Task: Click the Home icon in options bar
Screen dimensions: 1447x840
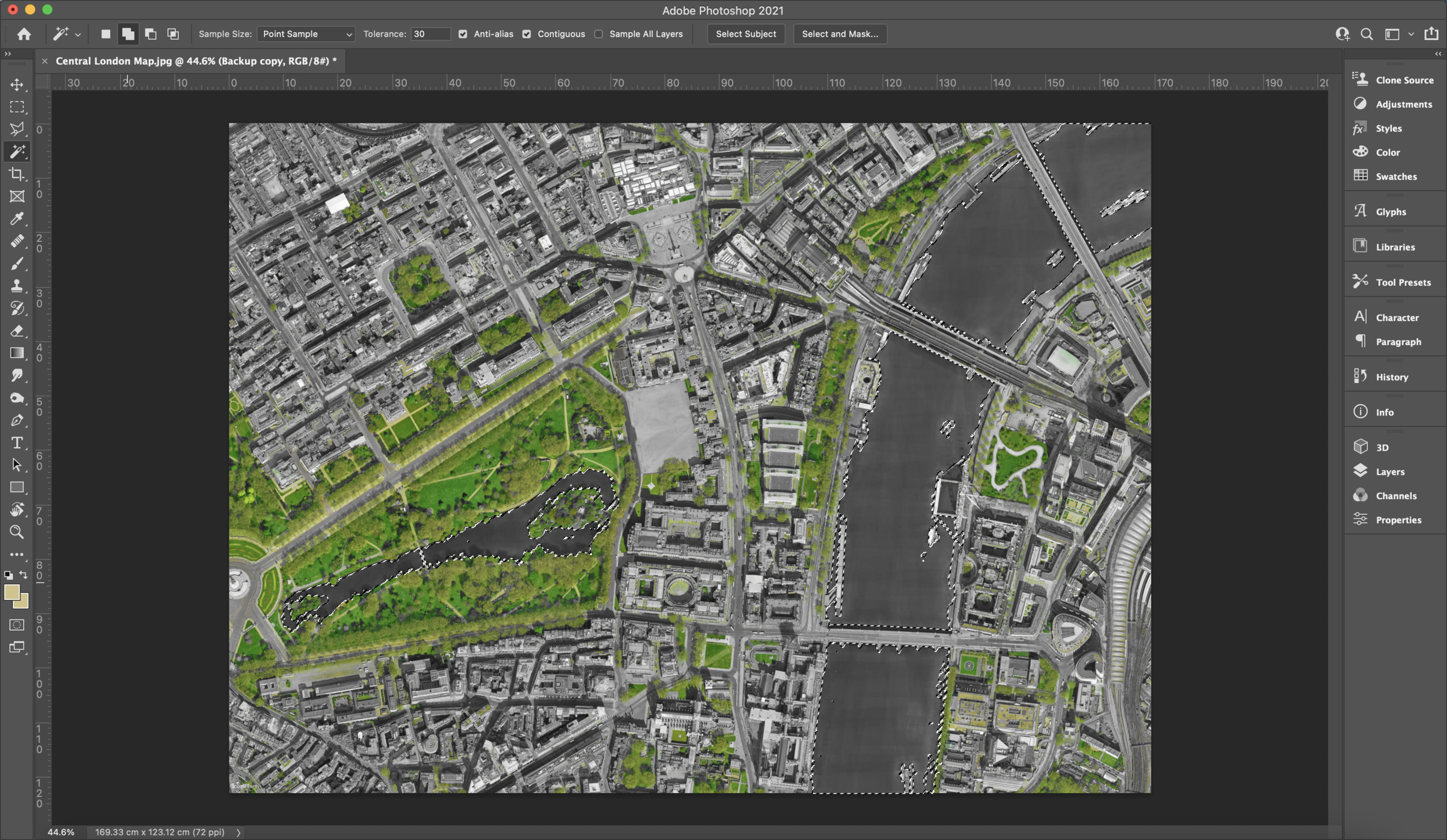Action: tap(24, 34)
